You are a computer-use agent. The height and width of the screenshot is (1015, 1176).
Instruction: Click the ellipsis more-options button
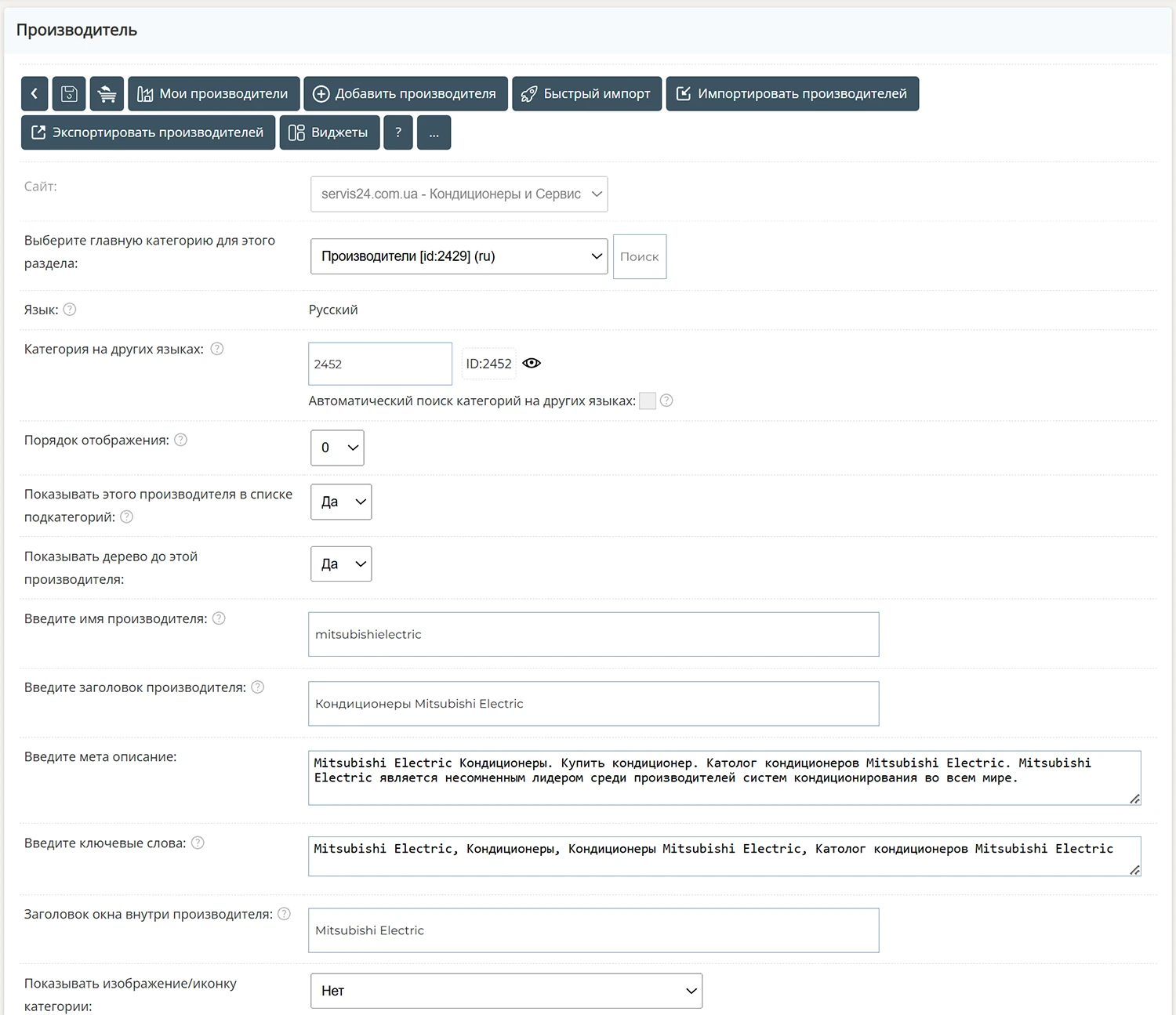(434, 132)
